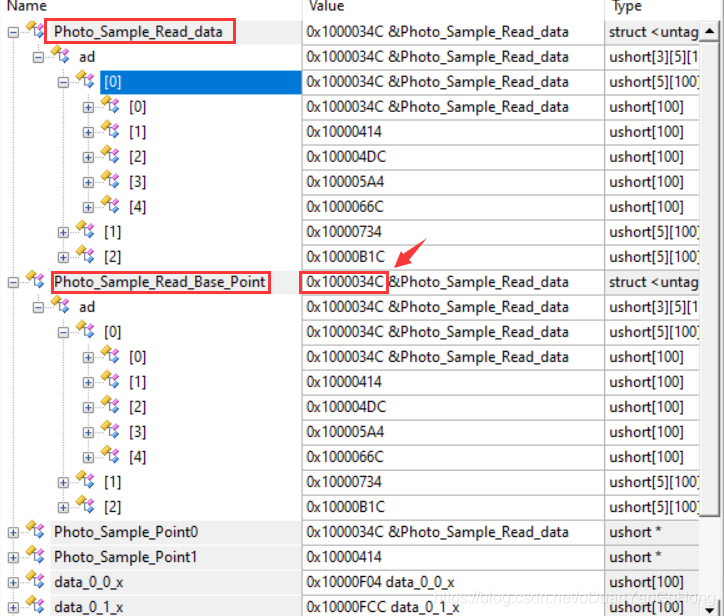Image resolution: width=724 pixels, height=616 pixels.
Task: Expand the data_0_0_x array
Action: (13, 582)
